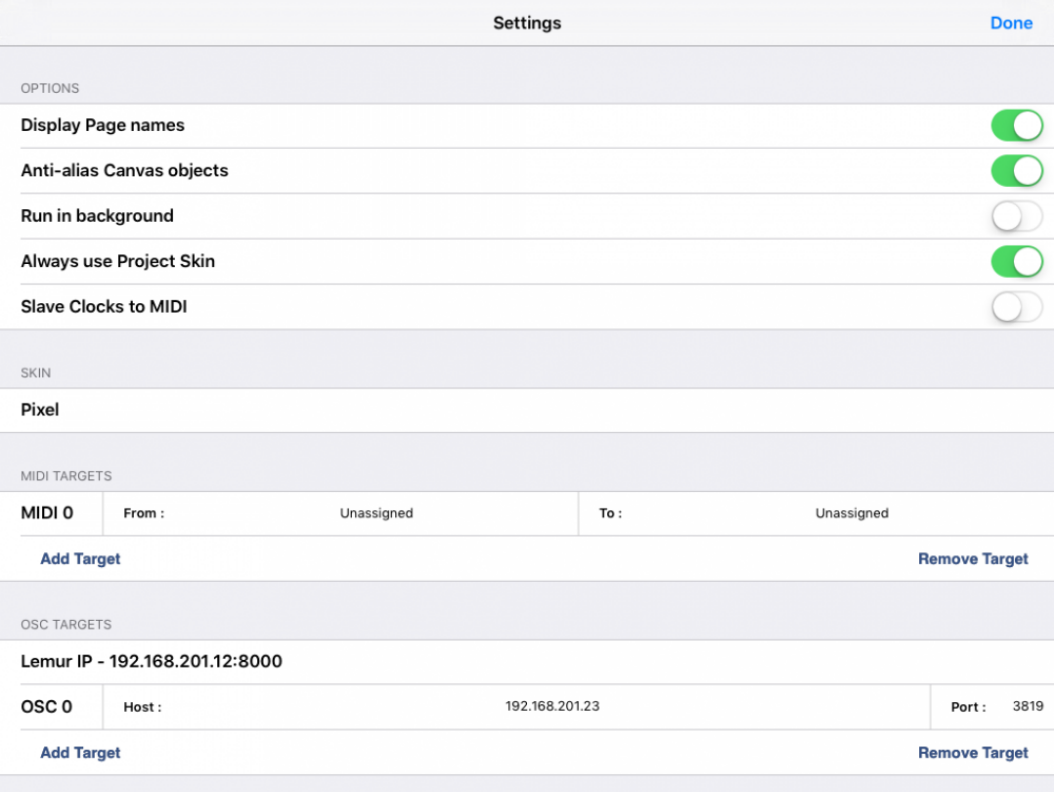The width and height of the screenshot is (1054, 792).
Task: Add Target under OSC Targets
Action: tap(80, 753)
